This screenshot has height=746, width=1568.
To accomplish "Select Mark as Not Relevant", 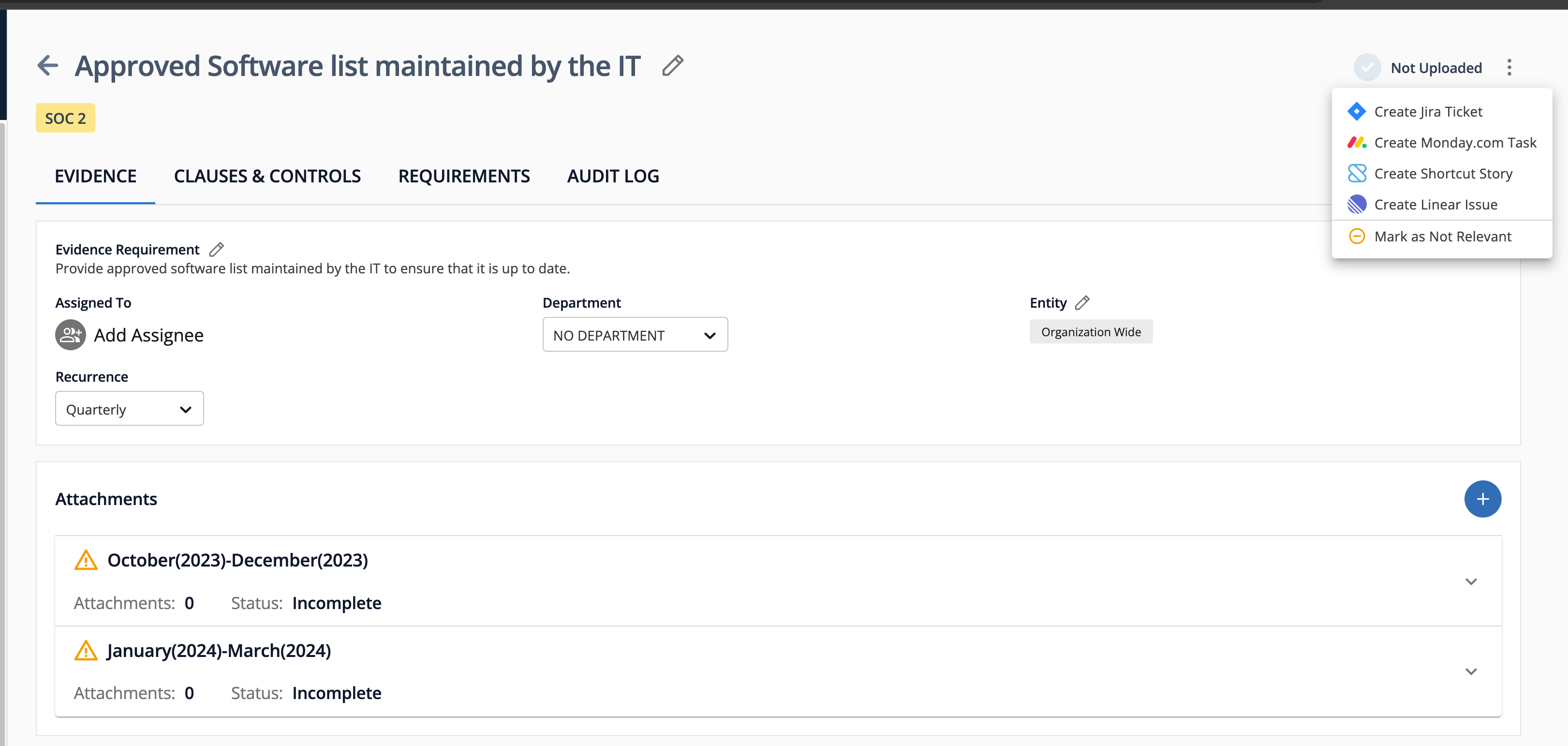I will pos(1441,236).
